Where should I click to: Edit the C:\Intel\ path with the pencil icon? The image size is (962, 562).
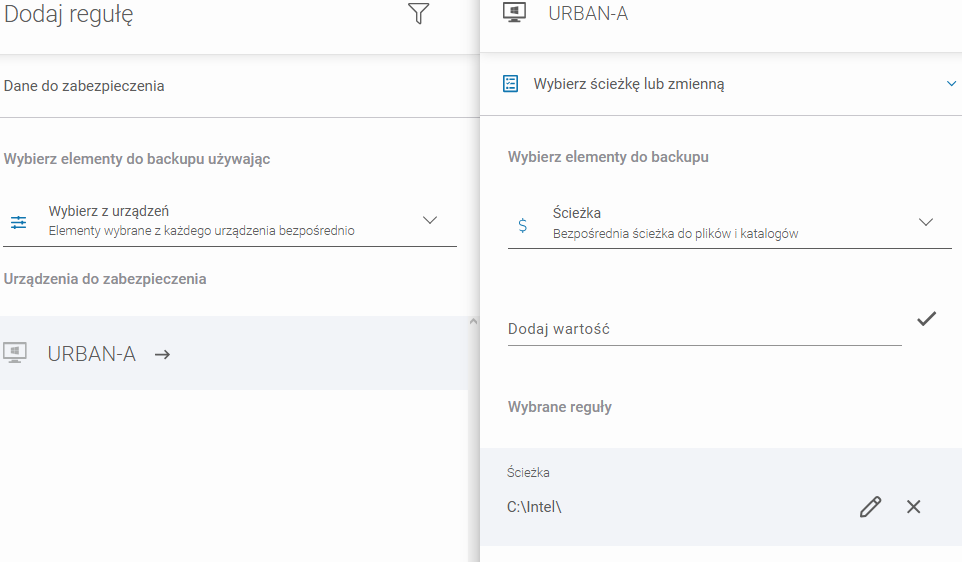(870, 507)
